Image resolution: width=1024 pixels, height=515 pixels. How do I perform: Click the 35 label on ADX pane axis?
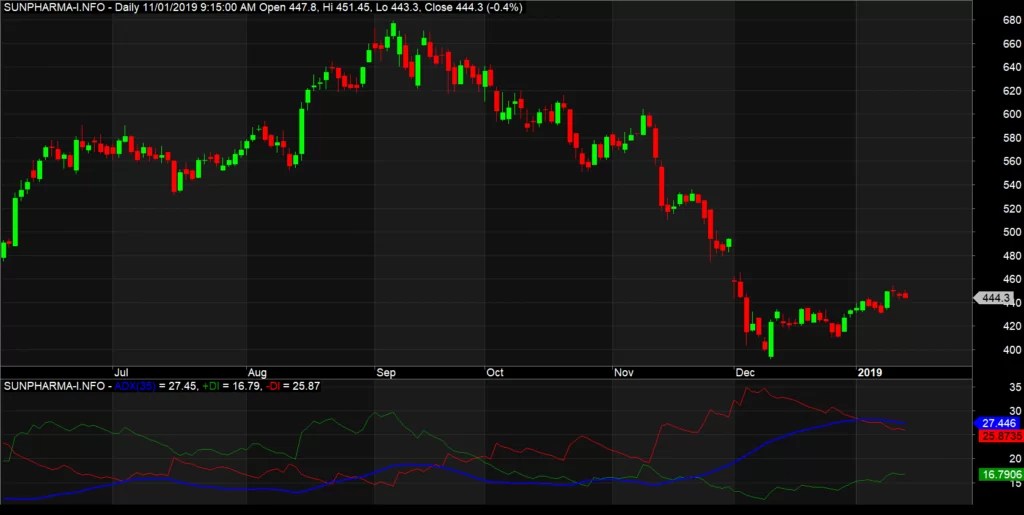pyautogui.click(x=1016, y=387)
